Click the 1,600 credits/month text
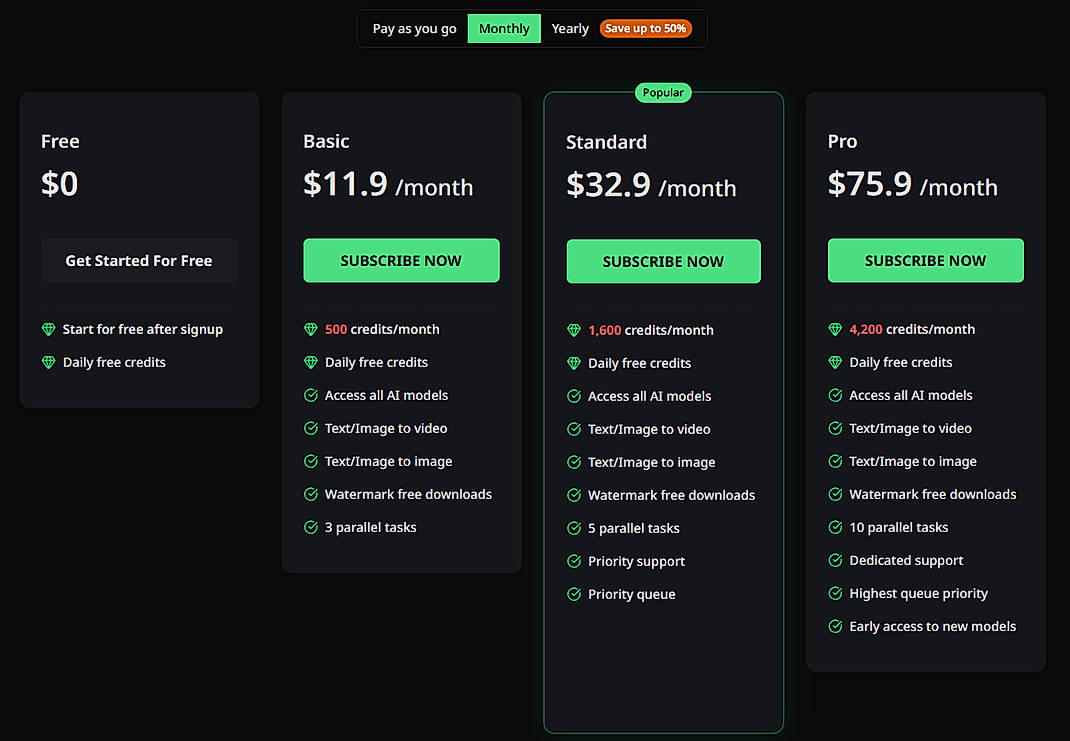The width and height of the screenshot is (1070, 741). pyautogui.click(x=651, y=330)
